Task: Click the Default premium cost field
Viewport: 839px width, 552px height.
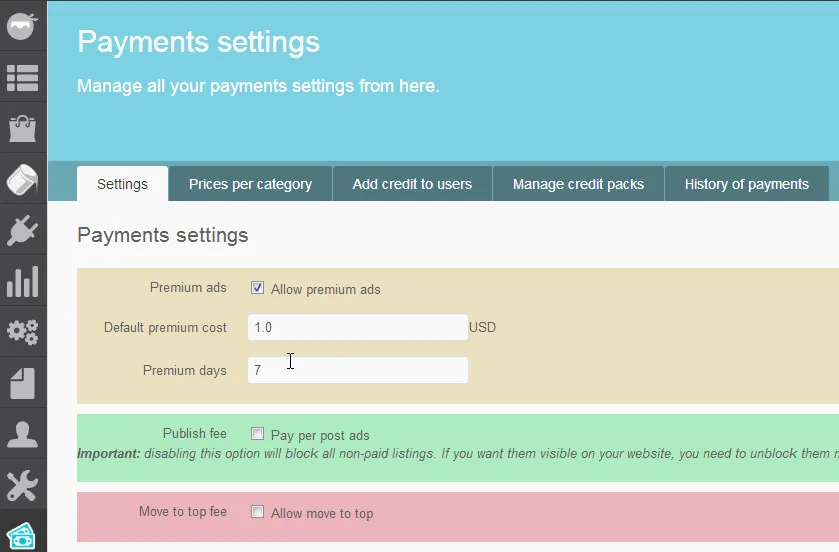Action: 357,328
